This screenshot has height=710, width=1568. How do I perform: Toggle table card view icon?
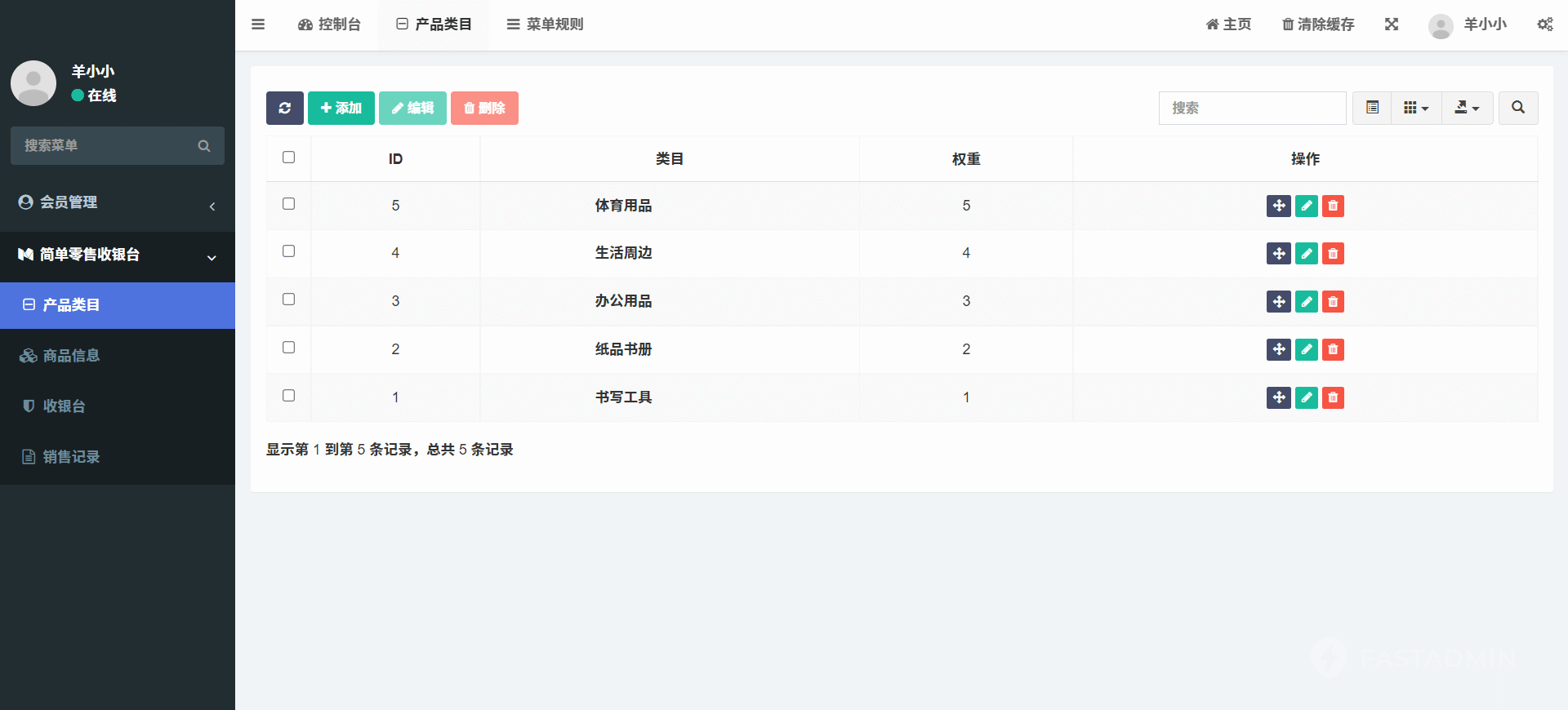tap(1373, 108)
